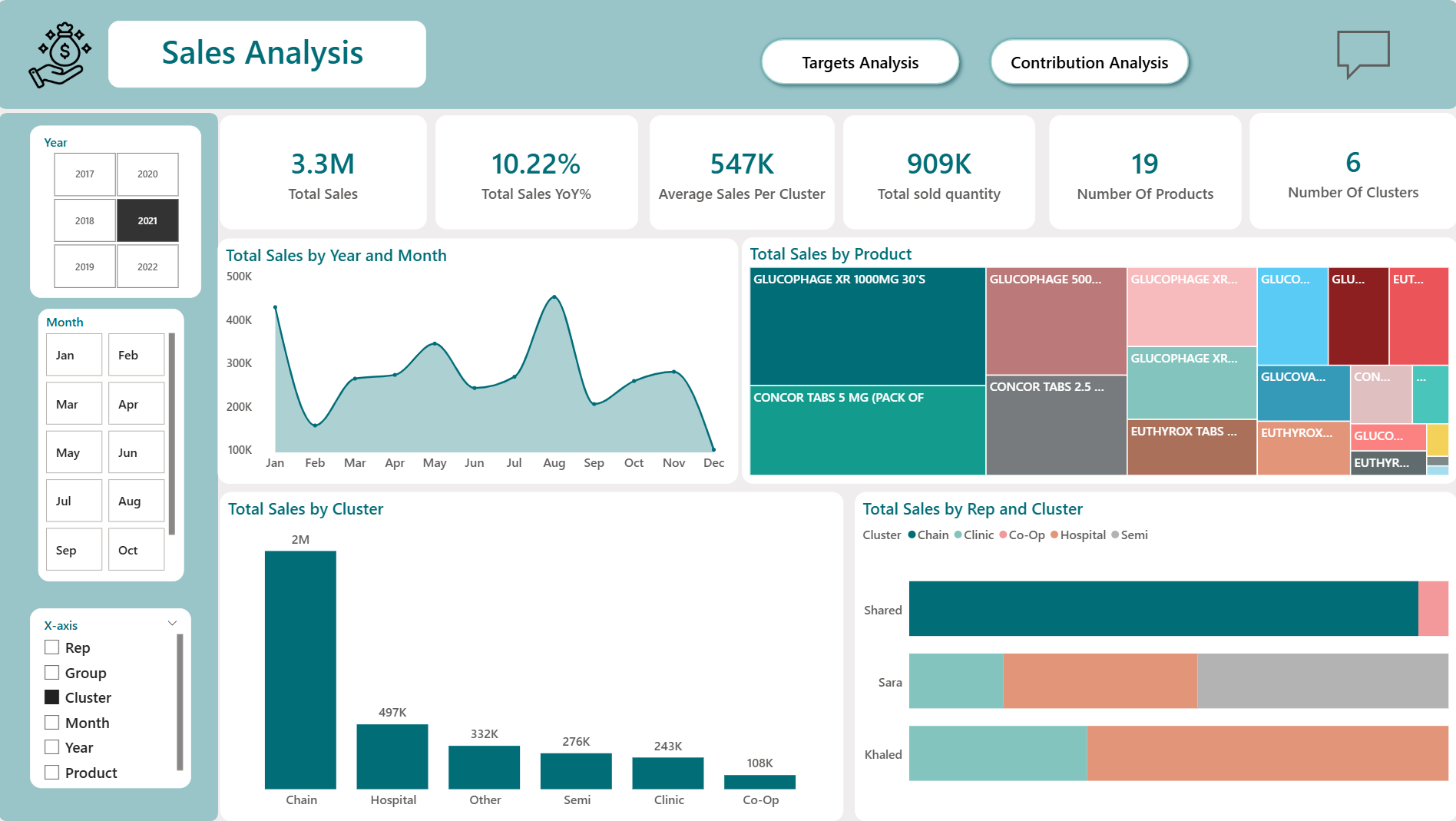1456x821 pixels.
Task: Click the Chain bar in cluster chart
Action: [x=300, y=670]
